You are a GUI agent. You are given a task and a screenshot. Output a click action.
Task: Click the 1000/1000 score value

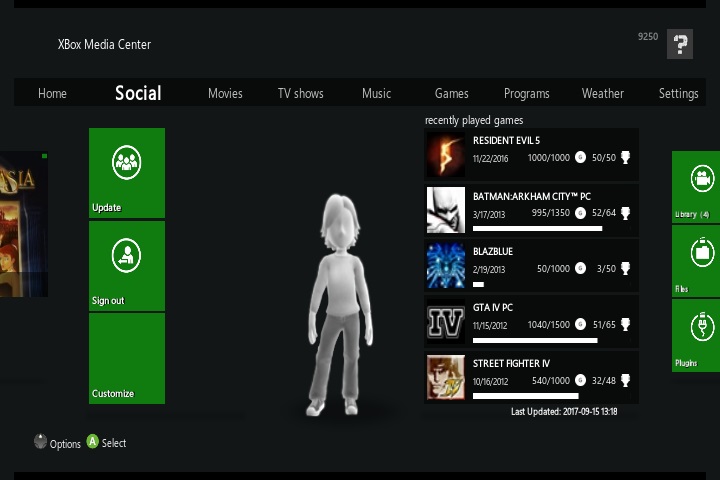[549, 158]
